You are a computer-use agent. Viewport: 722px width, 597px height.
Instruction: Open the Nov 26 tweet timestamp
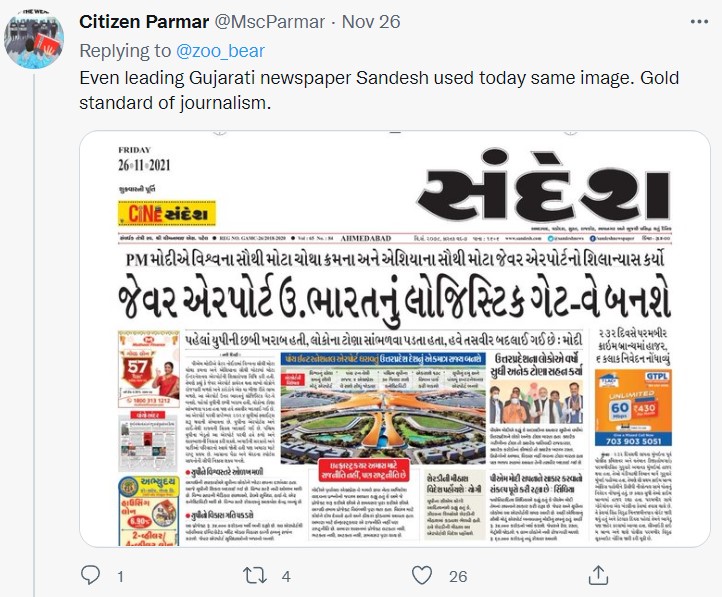click(371, 22)
